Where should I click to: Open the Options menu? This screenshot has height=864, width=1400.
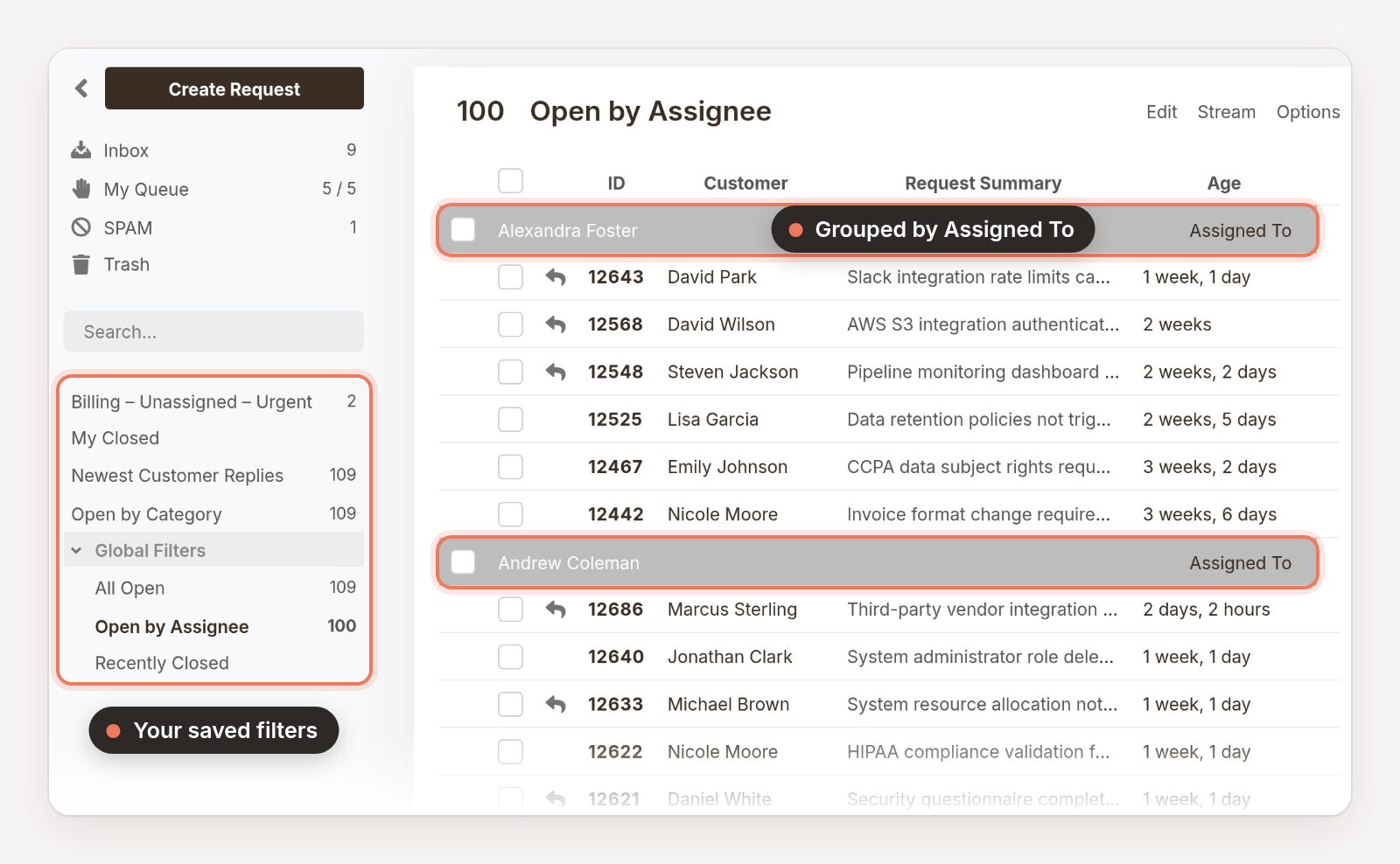[1308, 112]
